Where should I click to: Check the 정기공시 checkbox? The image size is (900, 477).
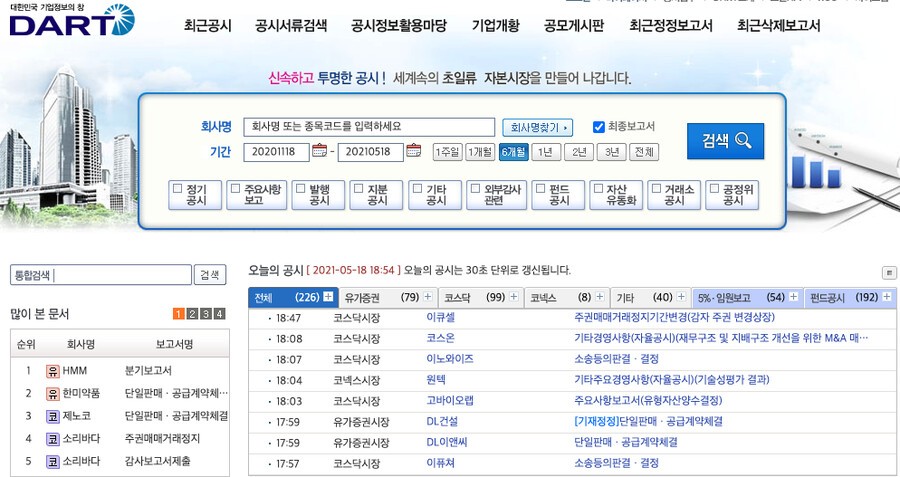tap(177, 188)
